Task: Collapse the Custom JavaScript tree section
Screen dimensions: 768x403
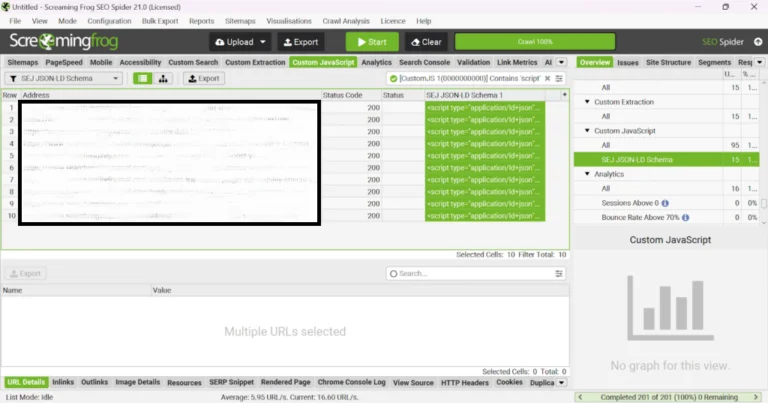Action: (588, 131)
